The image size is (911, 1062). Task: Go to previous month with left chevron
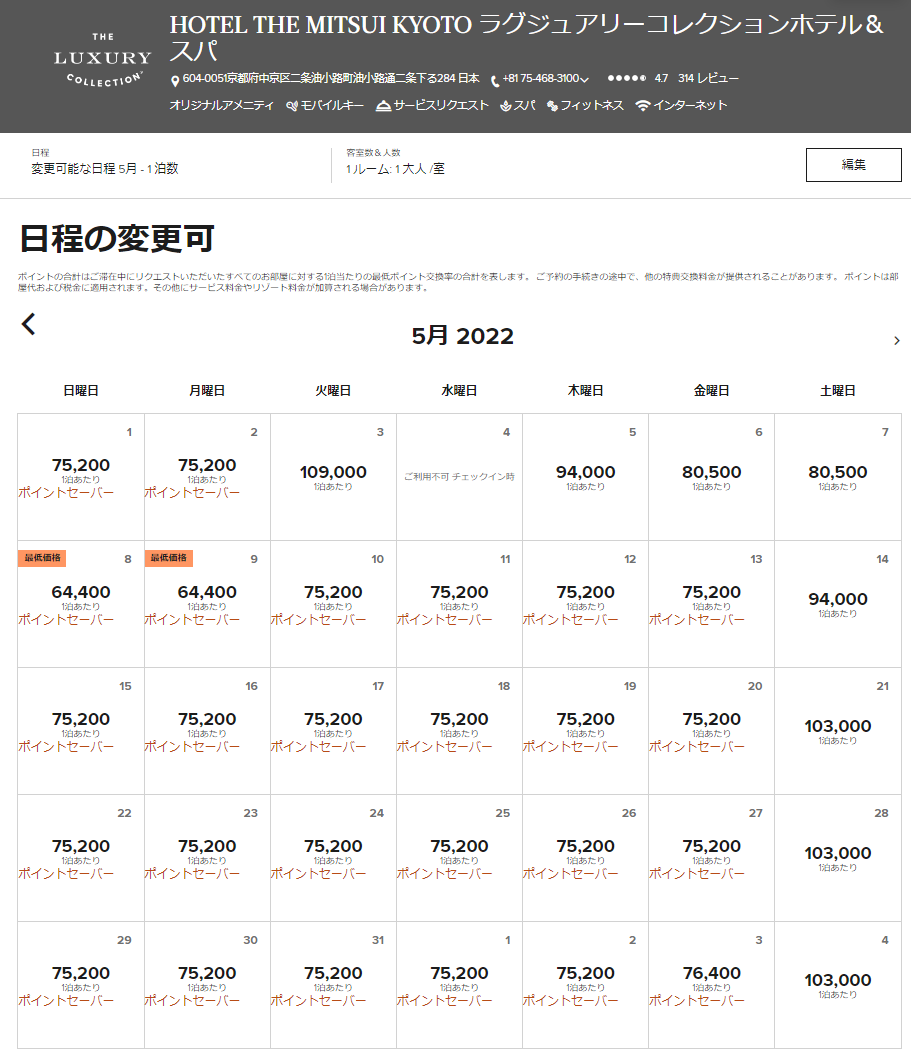[29, 324]
